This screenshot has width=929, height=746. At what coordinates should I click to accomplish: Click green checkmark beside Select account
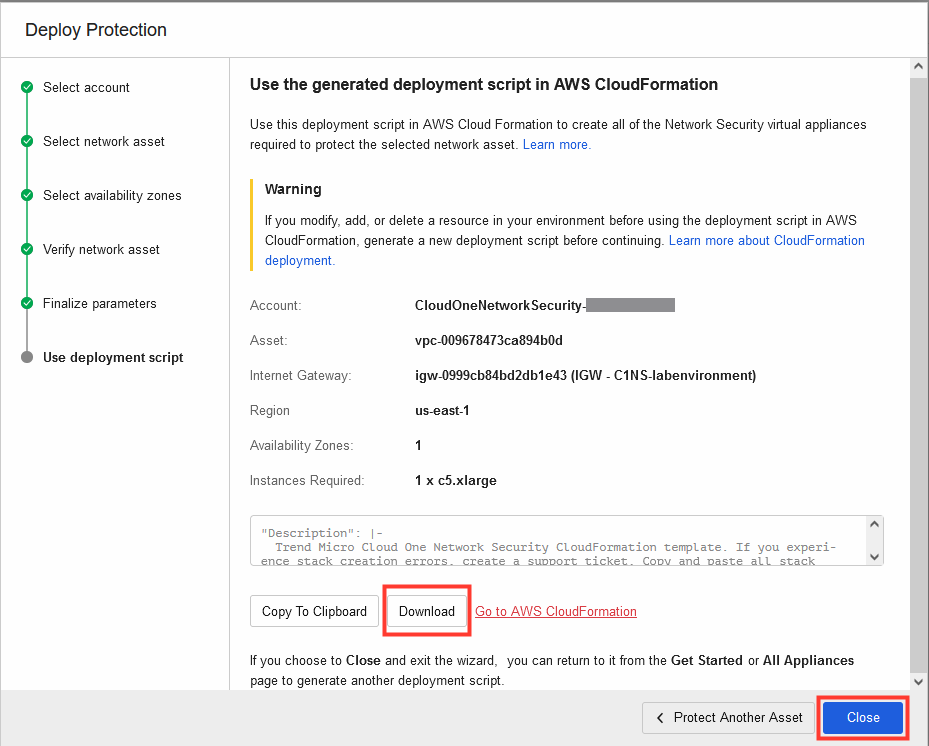click(x=27, y=88)
